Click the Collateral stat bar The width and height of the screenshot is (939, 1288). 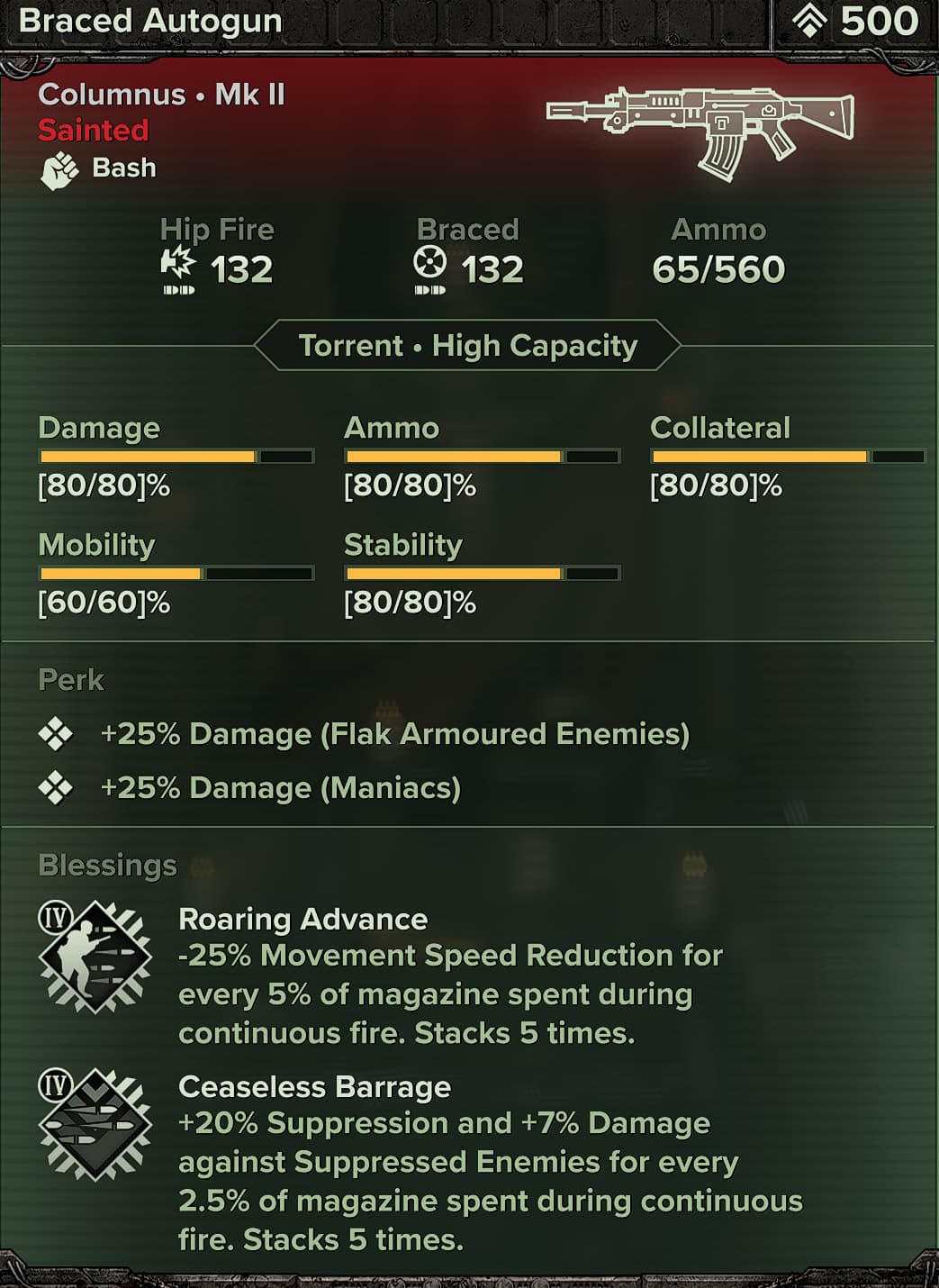pos(788,457)
